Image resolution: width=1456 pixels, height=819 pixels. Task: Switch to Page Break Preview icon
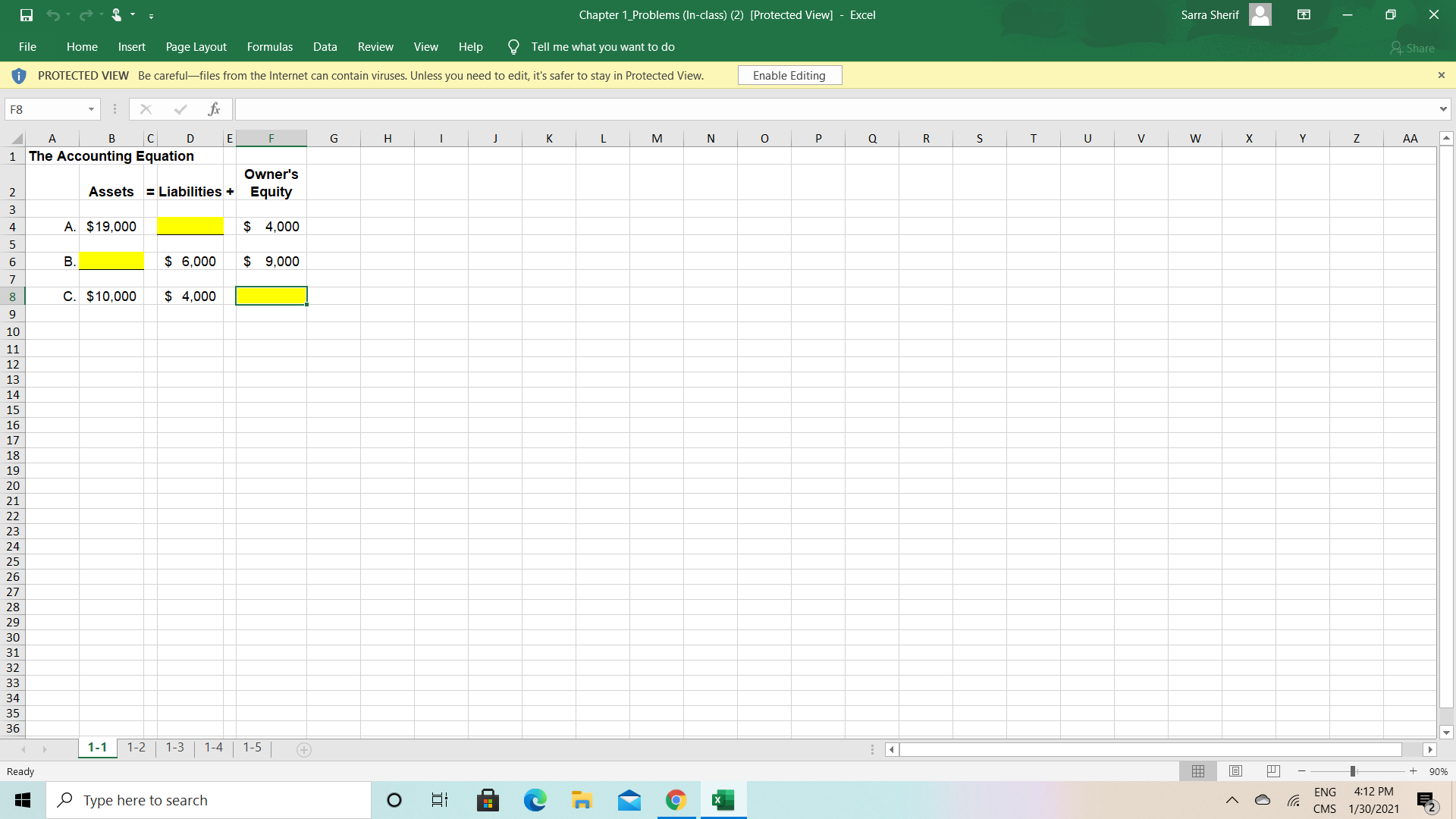coord(1273,771)
